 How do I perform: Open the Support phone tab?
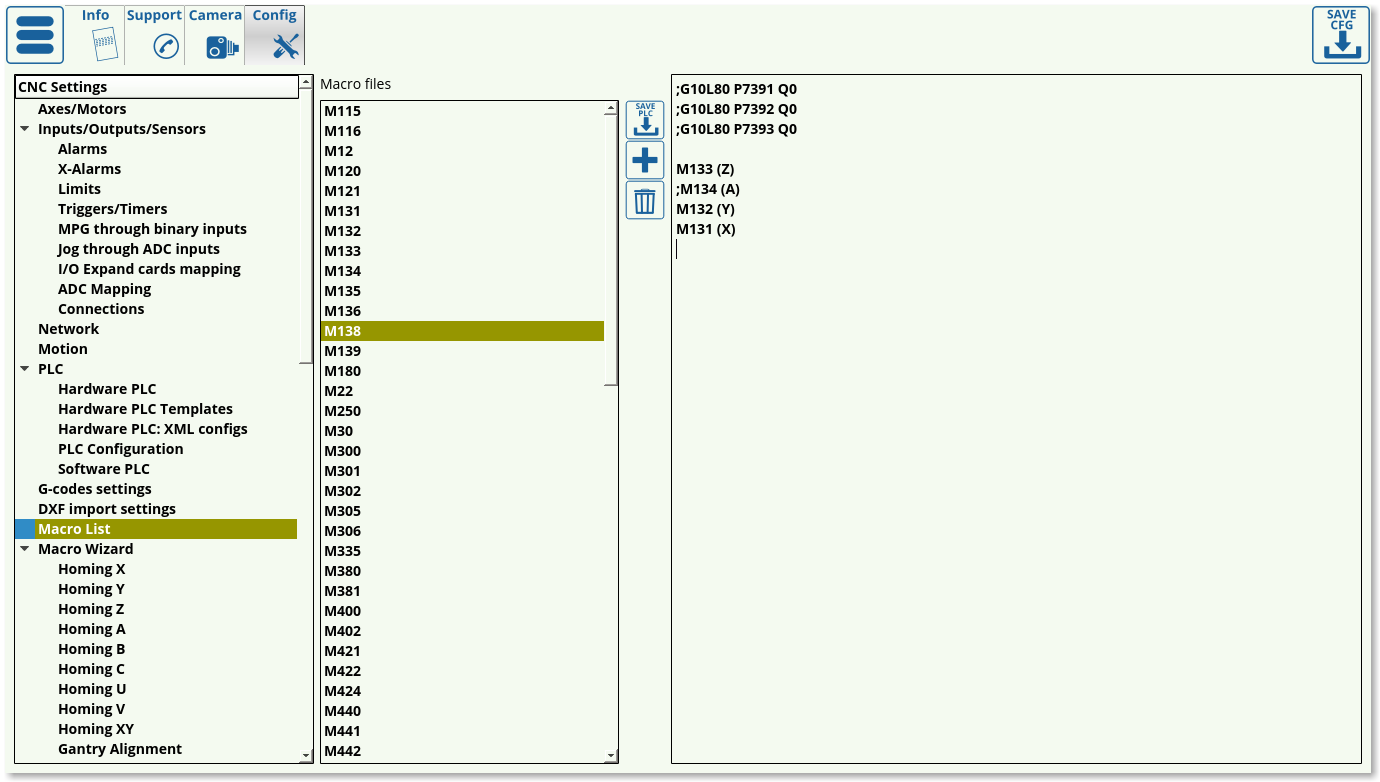[x=154, y=35]
